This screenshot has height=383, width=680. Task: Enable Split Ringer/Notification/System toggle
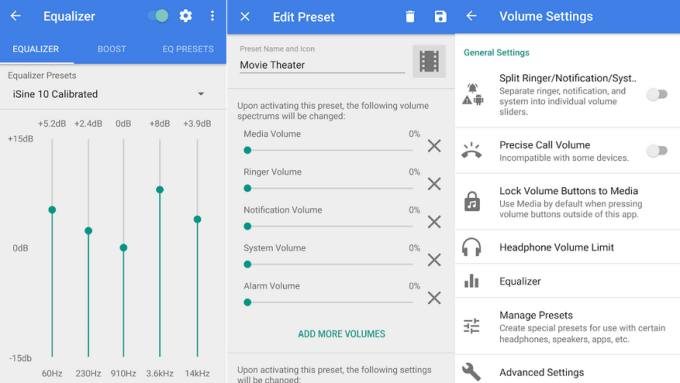click(x=657, y=94)
